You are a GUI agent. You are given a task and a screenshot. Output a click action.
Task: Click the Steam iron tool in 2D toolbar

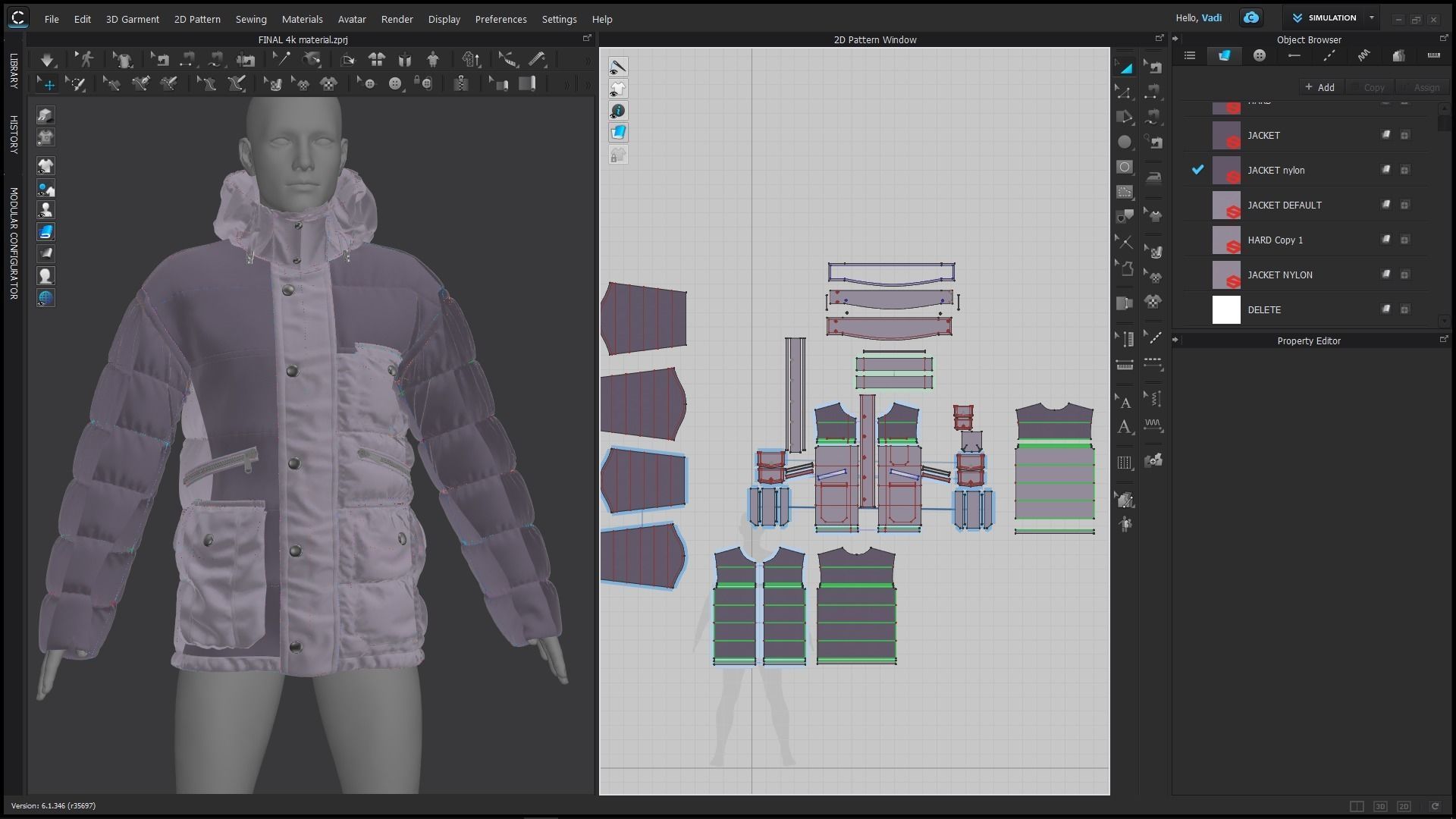[1153, 178]
